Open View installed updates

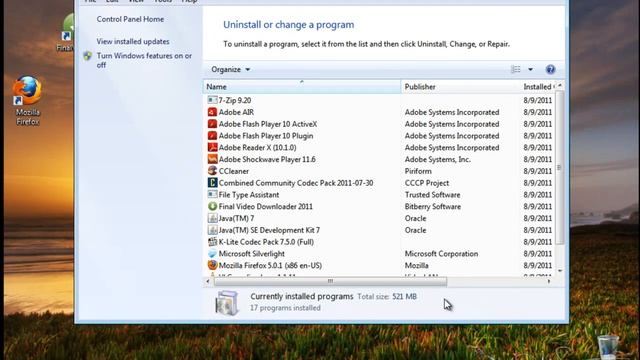tap(133, 41)
